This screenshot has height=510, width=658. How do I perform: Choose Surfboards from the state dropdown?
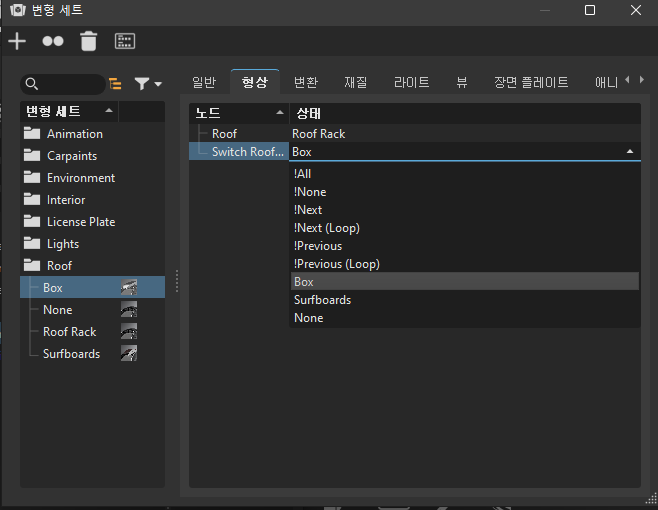[465, 300]
